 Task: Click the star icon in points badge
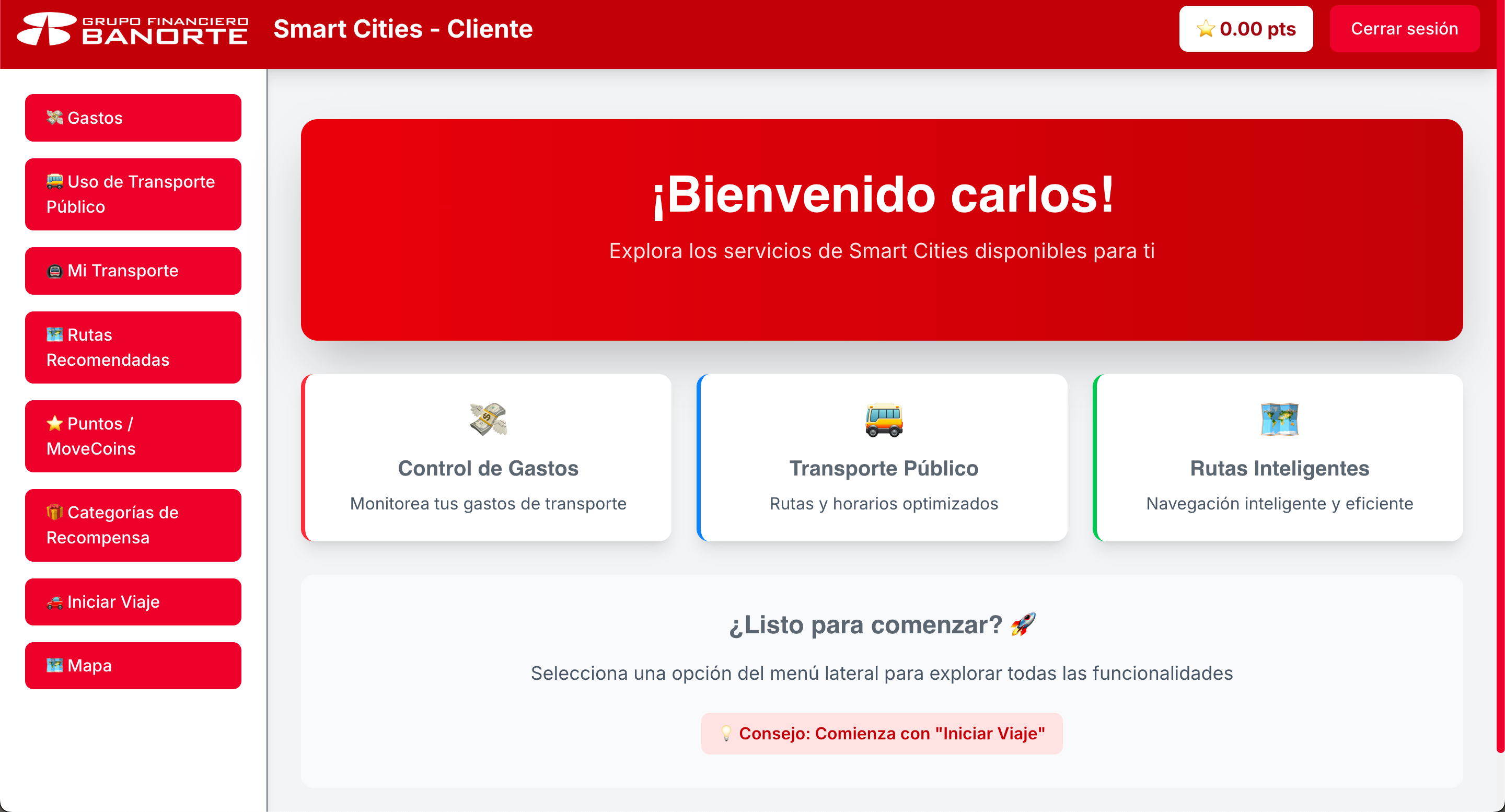[x=1205, y=29]
